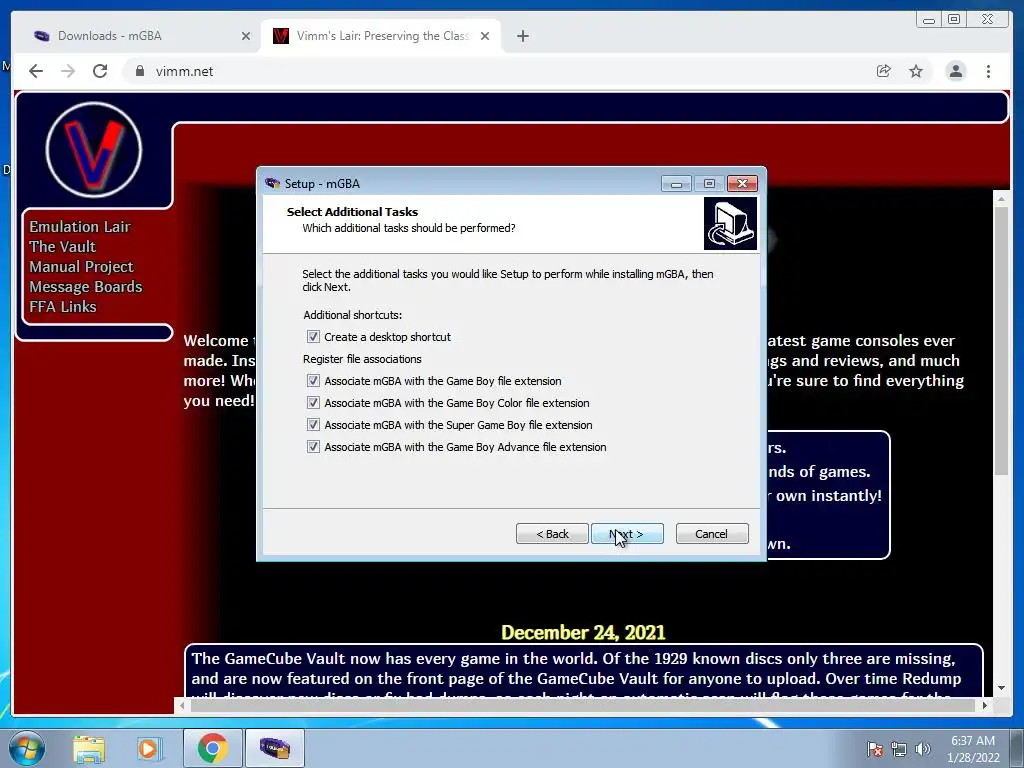Open the Windows Start menu
This screenshot has height=768, width=1024.
(25, 748)
